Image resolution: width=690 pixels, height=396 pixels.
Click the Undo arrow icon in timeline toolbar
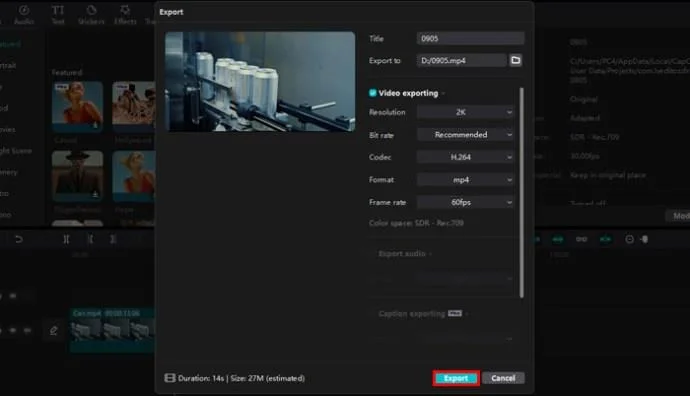[x=18, y=239]
